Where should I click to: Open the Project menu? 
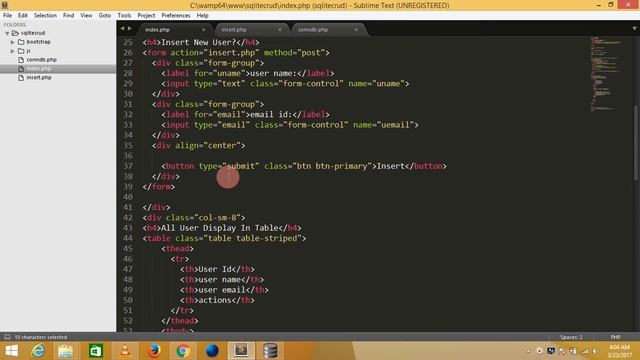(146, 15)
